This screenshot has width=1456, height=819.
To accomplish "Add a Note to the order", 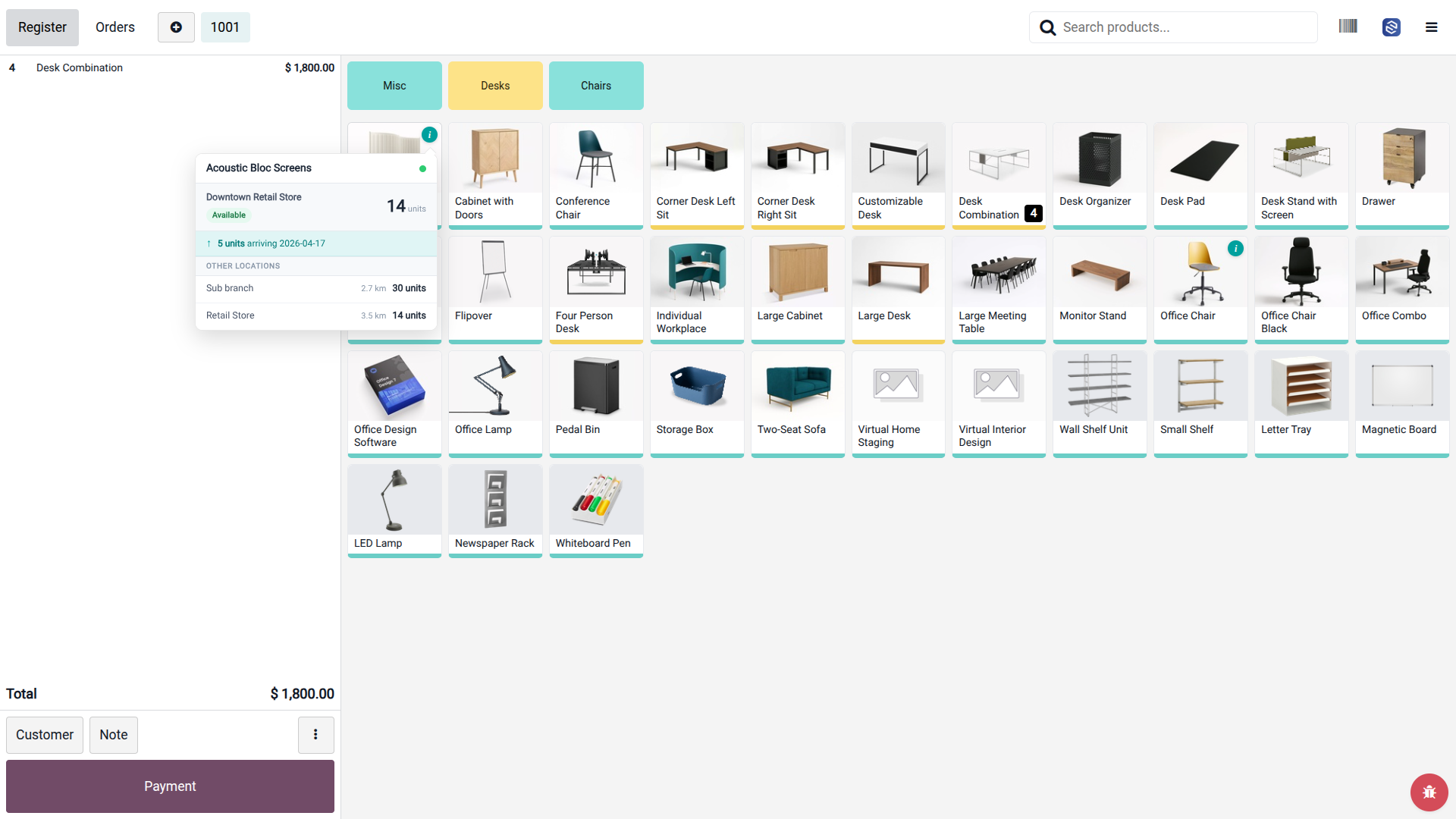I will (114, 735).
